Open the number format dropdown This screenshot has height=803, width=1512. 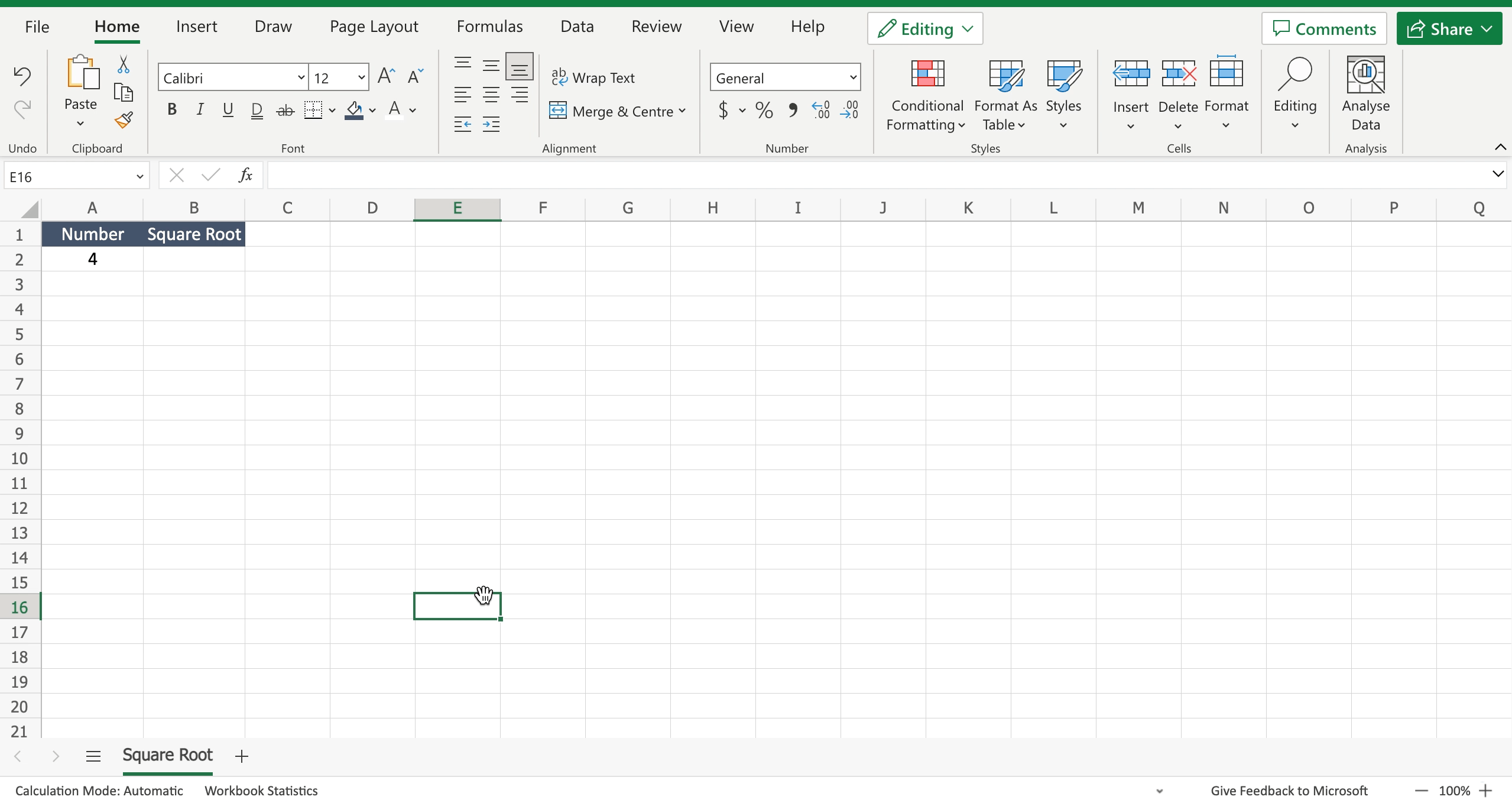pyautogui.click(x=852, y=77)
